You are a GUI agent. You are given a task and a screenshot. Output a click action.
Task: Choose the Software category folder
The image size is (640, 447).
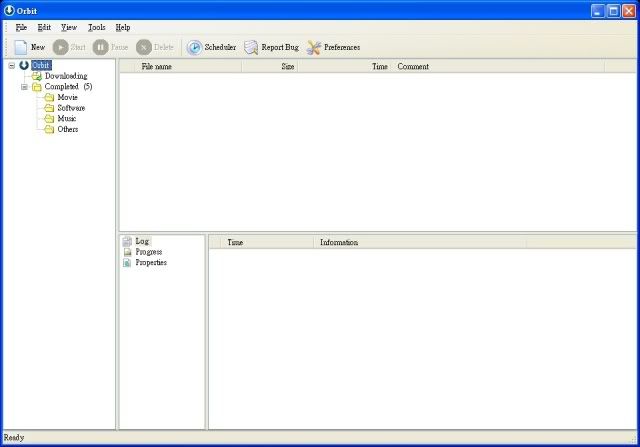(70, 108)
